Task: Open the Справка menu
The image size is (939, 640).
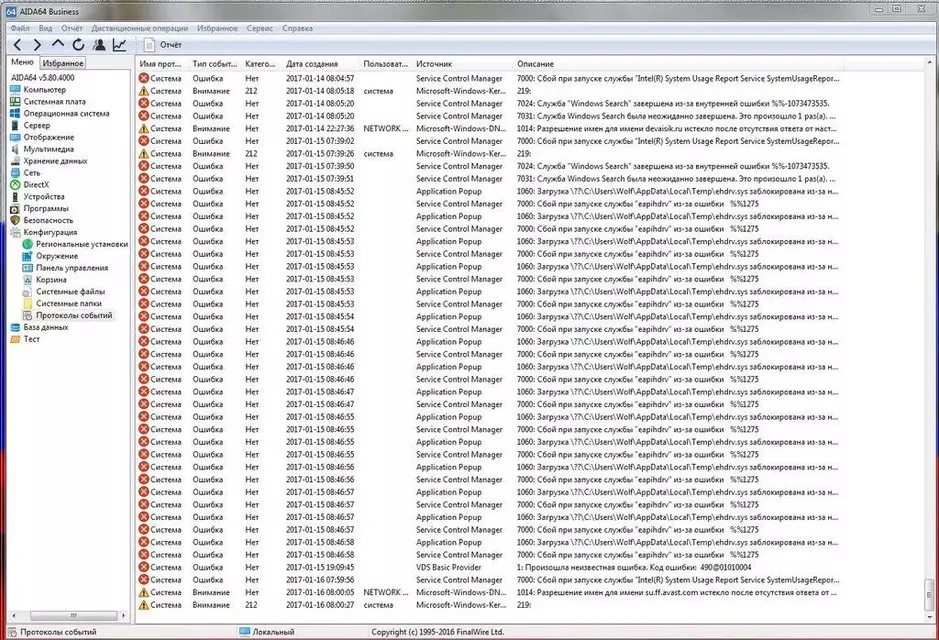Action: coord(298,28)
